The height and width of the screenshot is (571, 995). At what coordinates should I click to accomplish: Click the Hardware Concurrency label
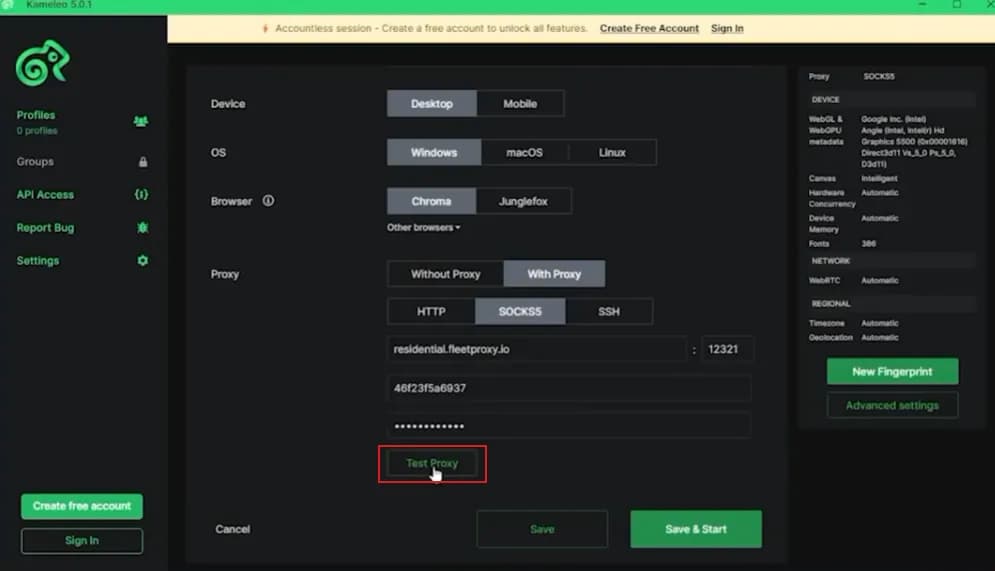[x=832, y=198]
